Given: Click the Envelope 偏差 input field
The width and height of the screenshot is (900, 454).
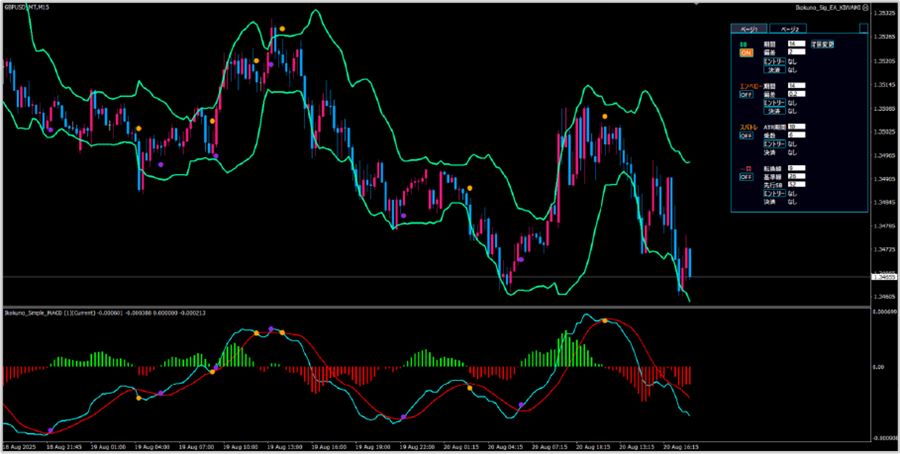Looking at the screenshot, I should pyautogui.click(x=797, y=94).
